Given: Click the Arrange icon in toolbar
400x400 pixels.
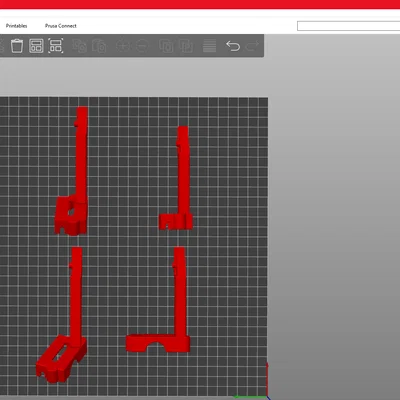Looking at the screenshot, I should click(36, 46).
